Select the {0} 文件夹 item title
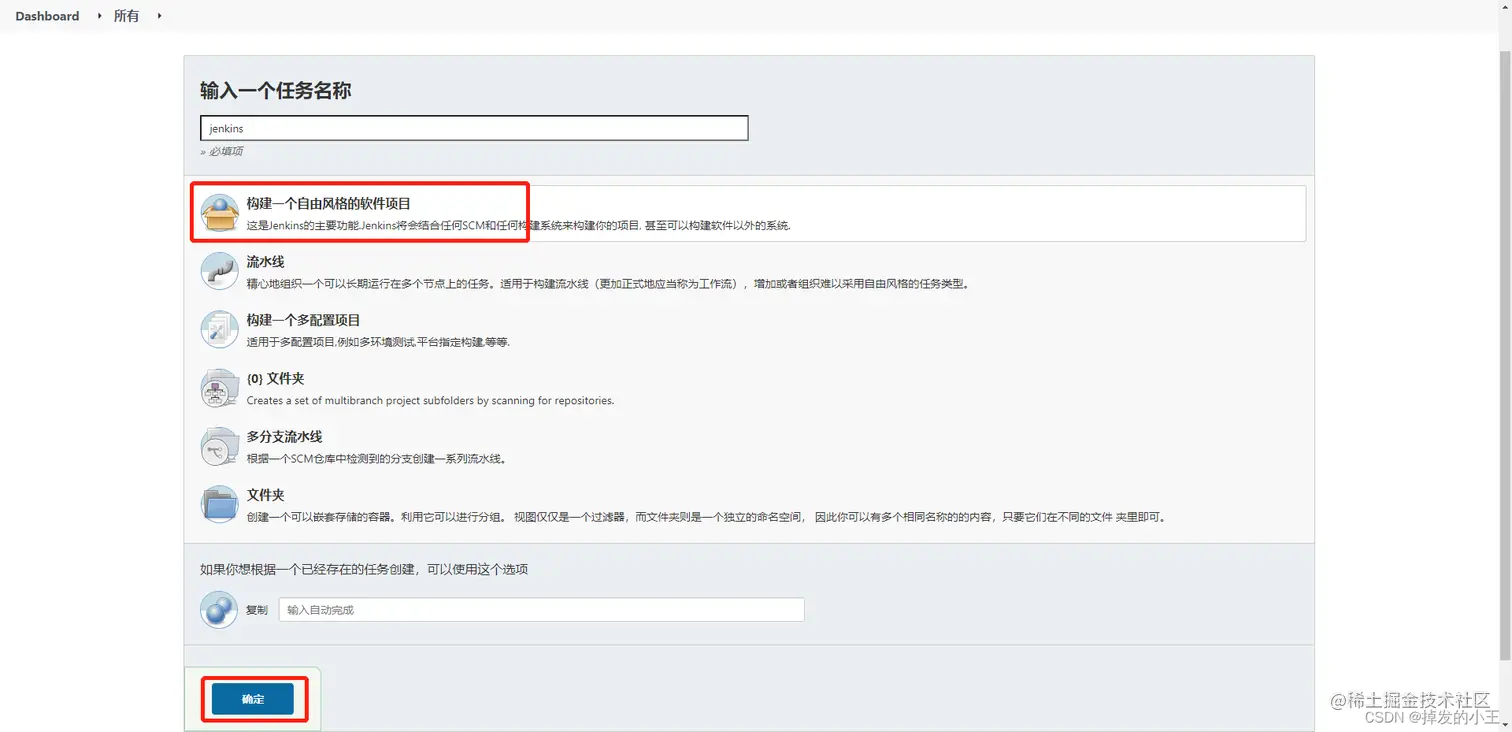 276,378
